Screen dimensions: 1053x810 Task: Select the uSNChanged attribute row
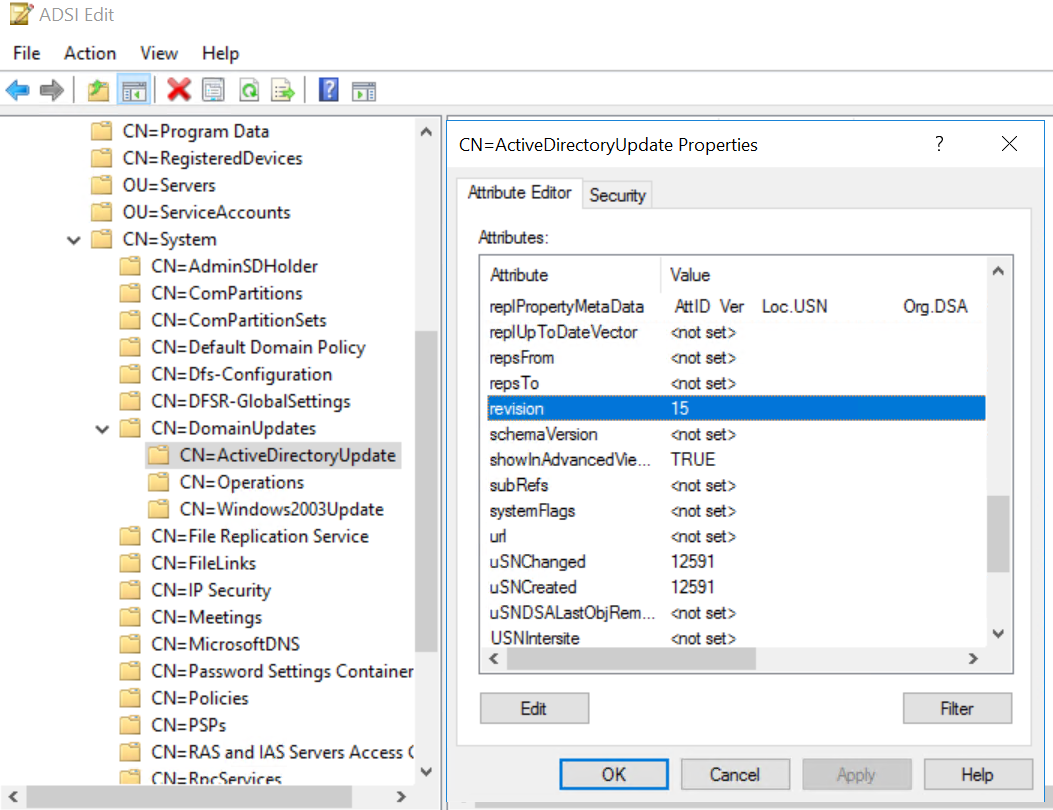pyautogui.click(x=537, y=562)
